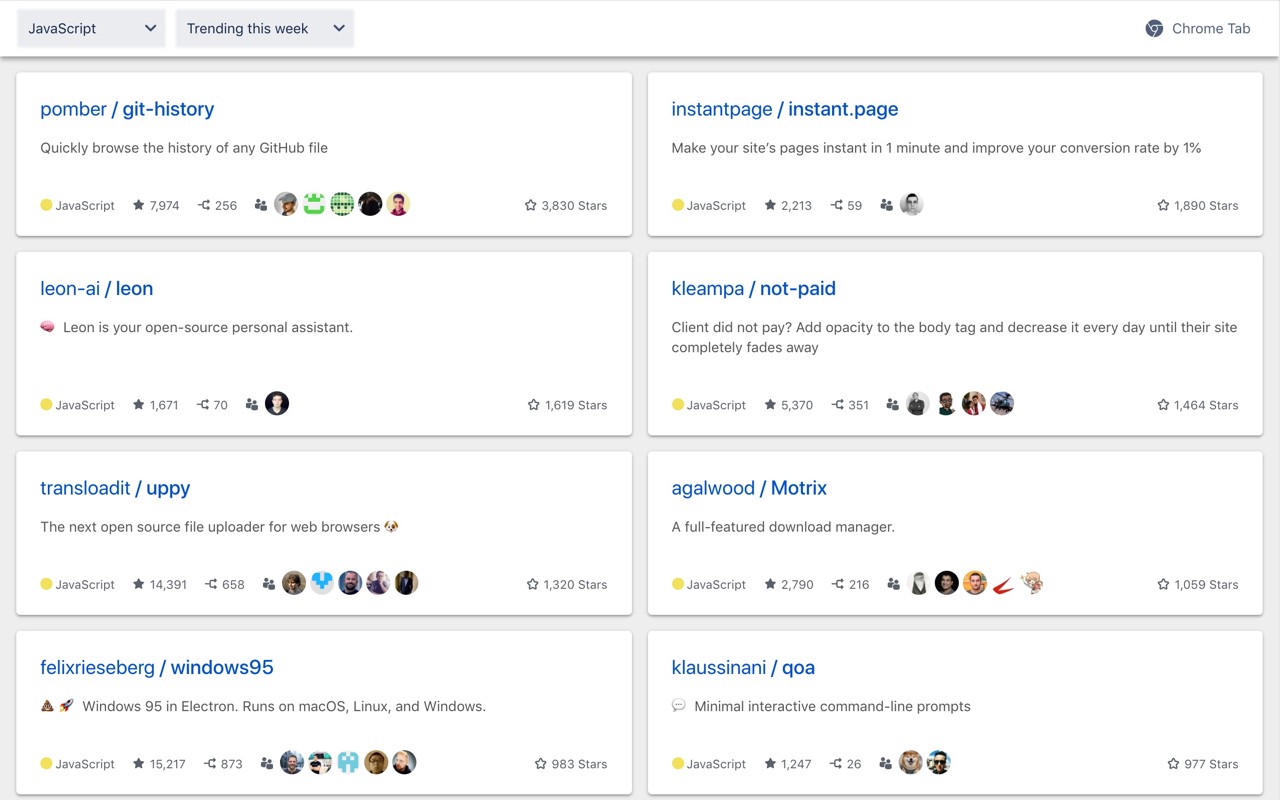Click the first contributor avatar on uppy

(294, 583)
